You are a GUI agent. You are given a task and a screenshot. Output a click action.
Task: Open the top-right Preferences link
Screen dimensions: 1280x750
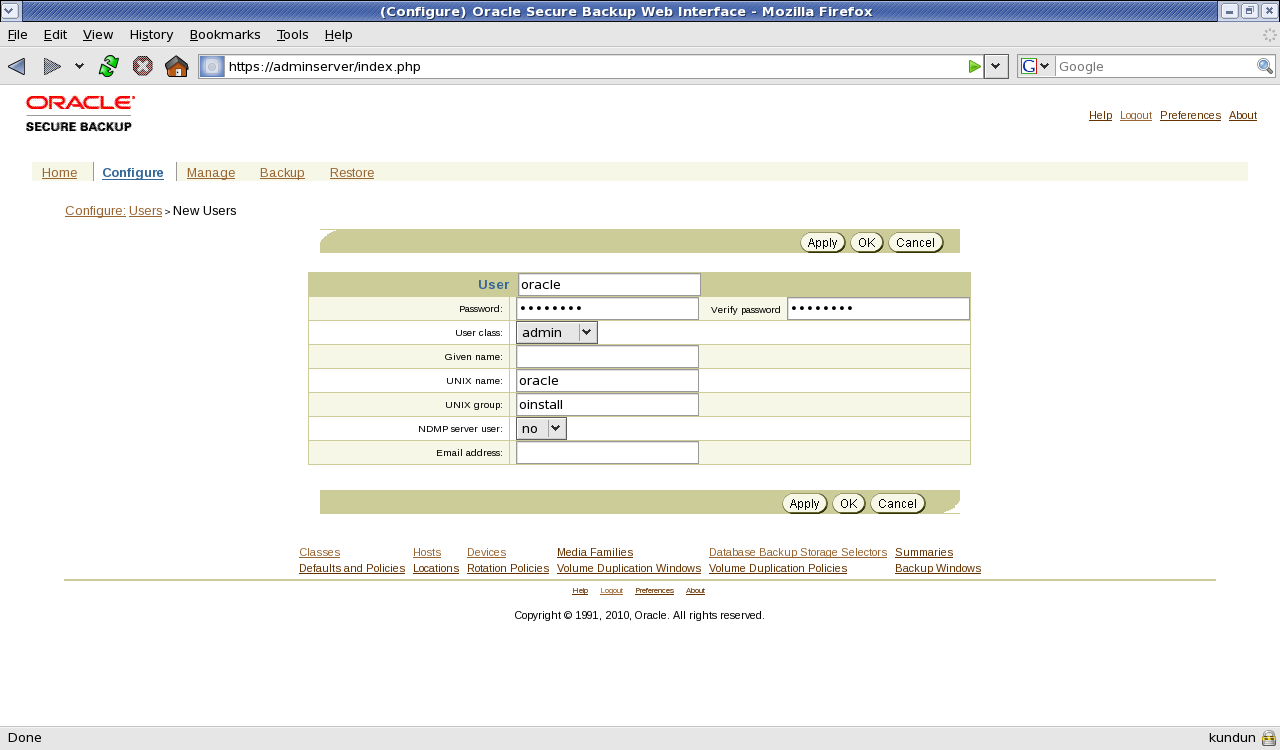(1190, 115)
